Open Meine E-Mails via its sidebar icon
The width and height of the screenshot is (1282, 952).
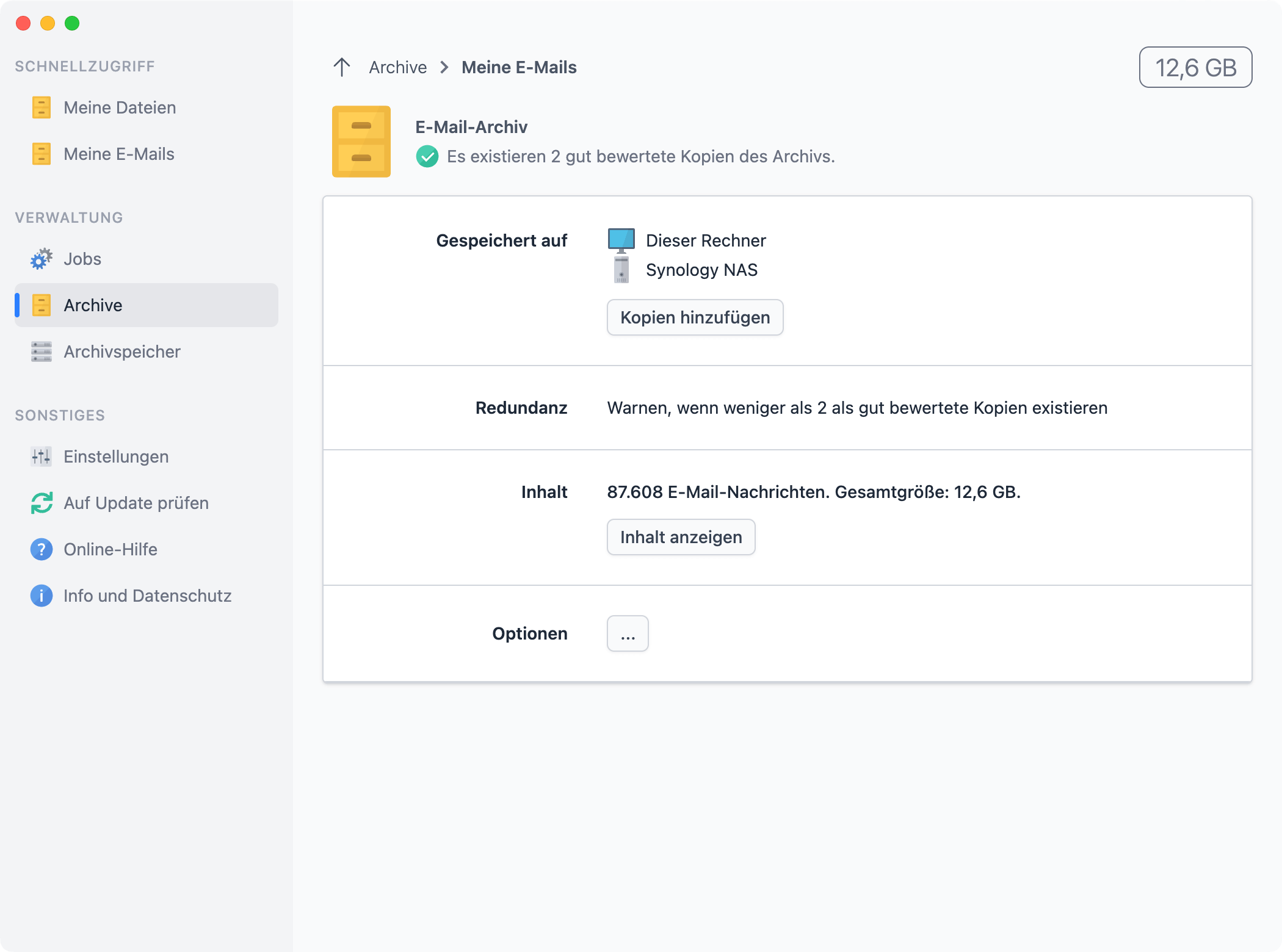coord(41,154)
